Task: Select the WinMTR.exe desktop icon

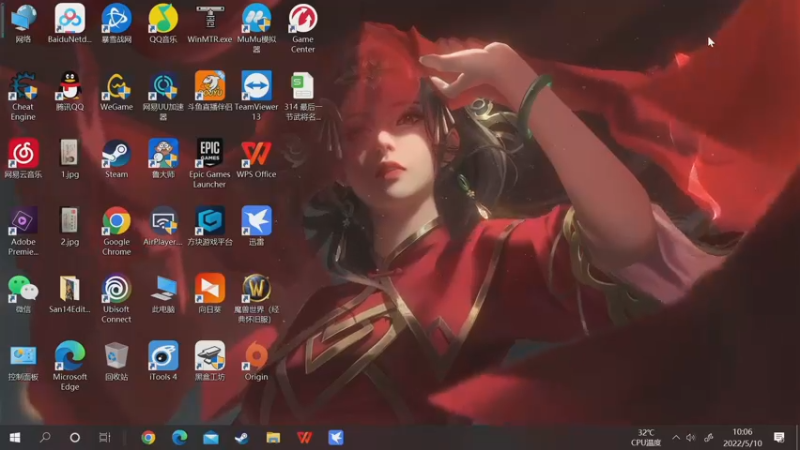Action: [210, 24]
